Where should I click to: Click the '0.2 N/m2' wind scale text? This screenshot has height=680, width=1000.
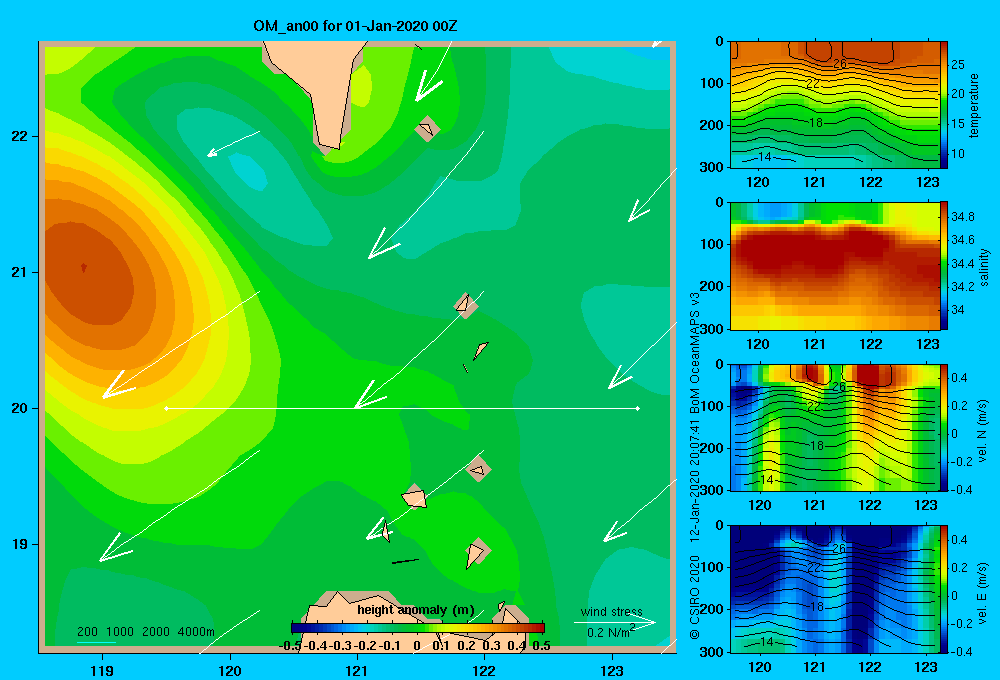coord(611,632)
